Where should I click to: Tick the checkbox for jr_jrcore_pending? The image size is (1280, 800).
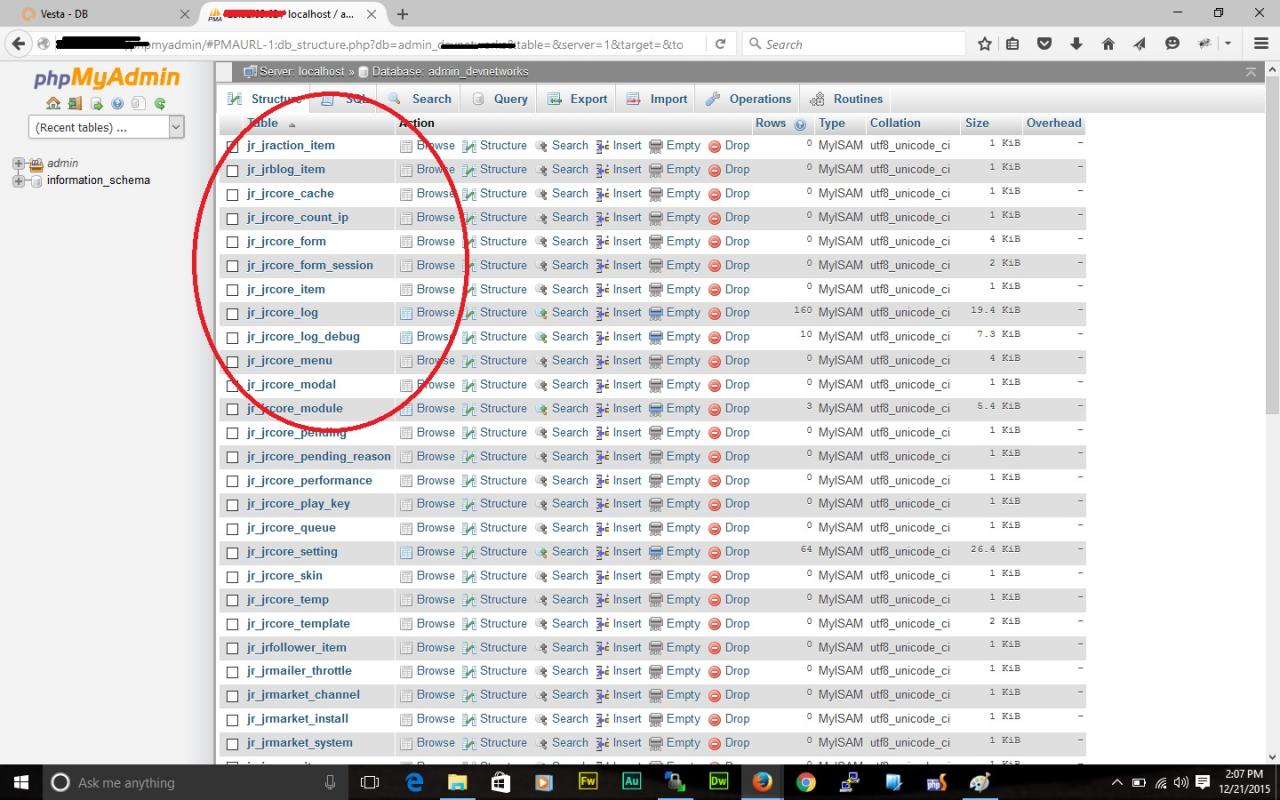point(233,433)
